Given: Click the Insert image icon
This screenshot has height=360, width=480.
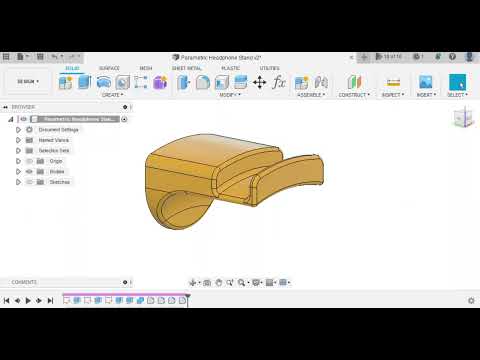Looking at the screenshot, I should pyautogui.click(x=426, y=82).
